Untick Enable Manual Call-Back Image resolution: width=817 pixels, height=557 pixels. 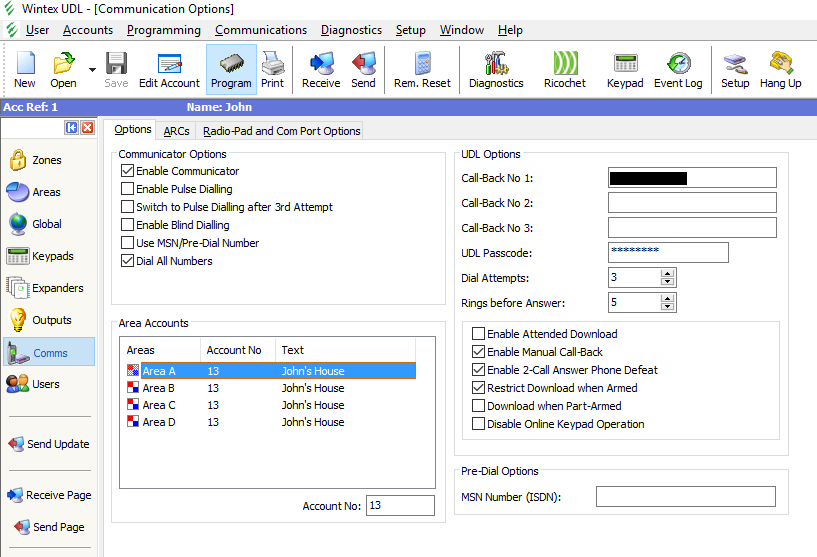(x=478, y=352)
